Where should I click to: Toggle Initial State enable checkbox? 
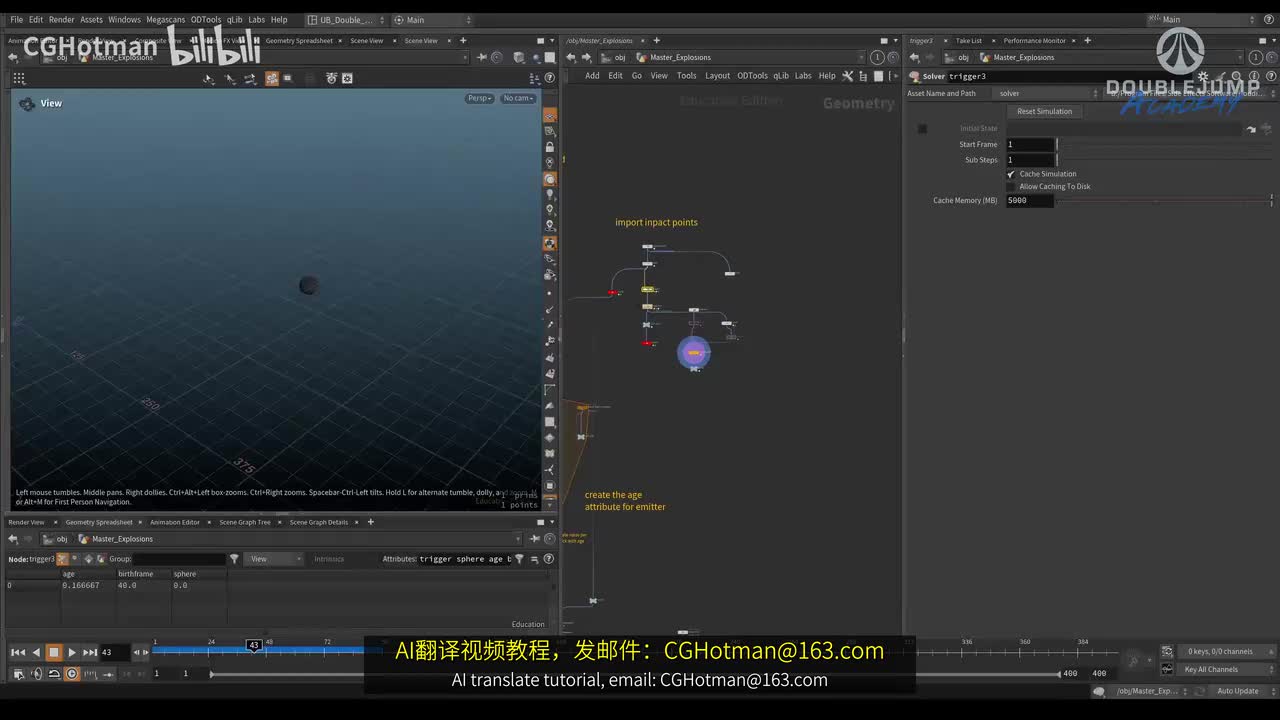(922, 129)
